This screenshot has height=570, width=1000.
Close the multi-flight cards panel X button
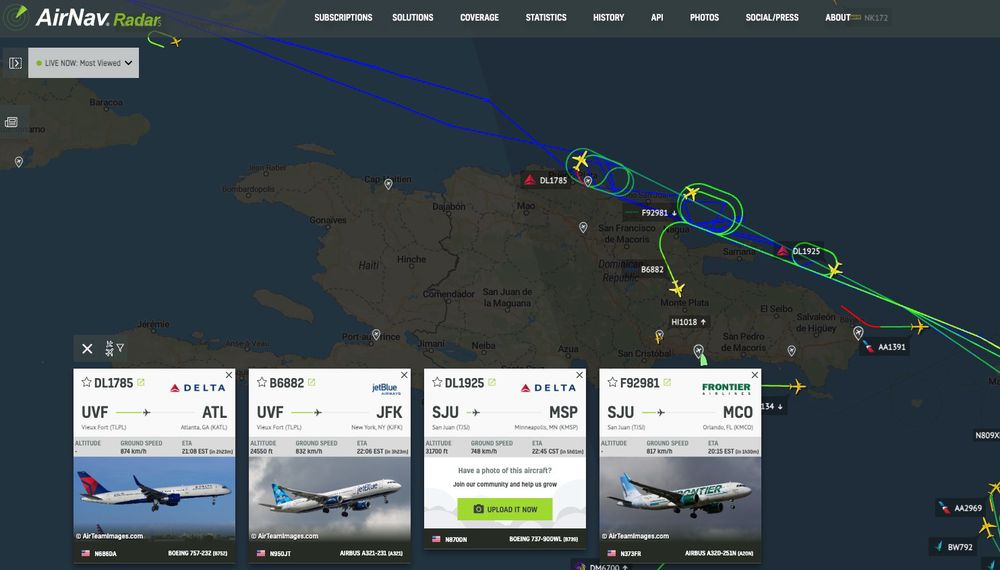(87, 348)
